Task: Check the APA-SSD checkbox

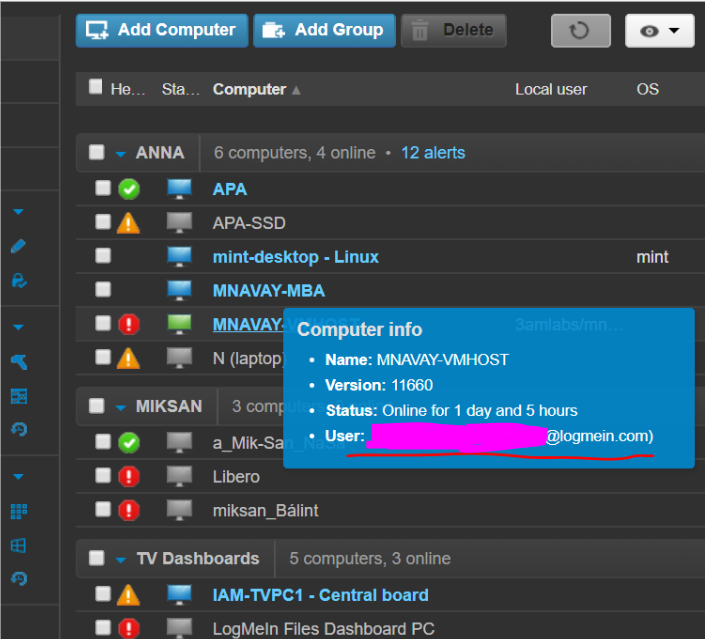Action: (x=103, y=222)
